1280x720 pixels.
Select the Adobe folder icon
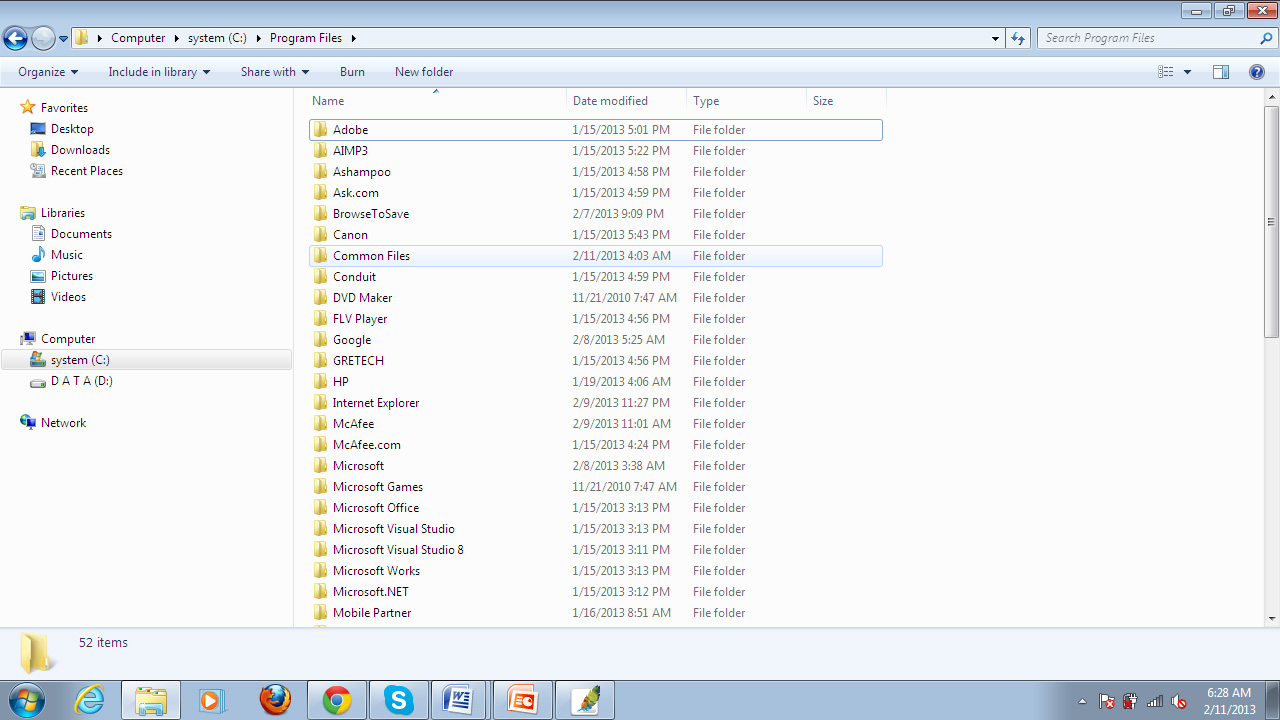(x=320, y=130)
